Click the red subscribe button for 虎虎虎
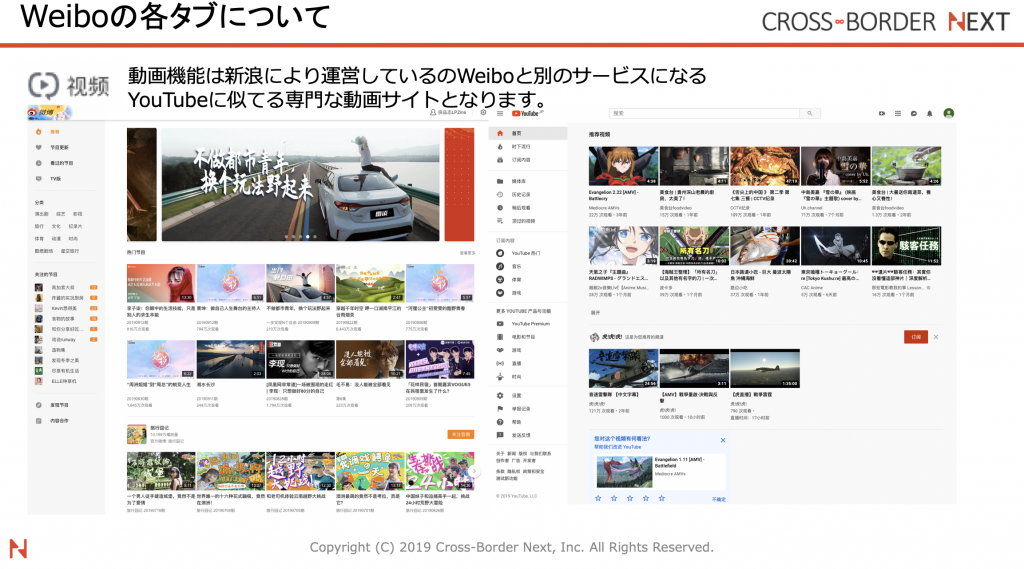 tap(916, 337)
